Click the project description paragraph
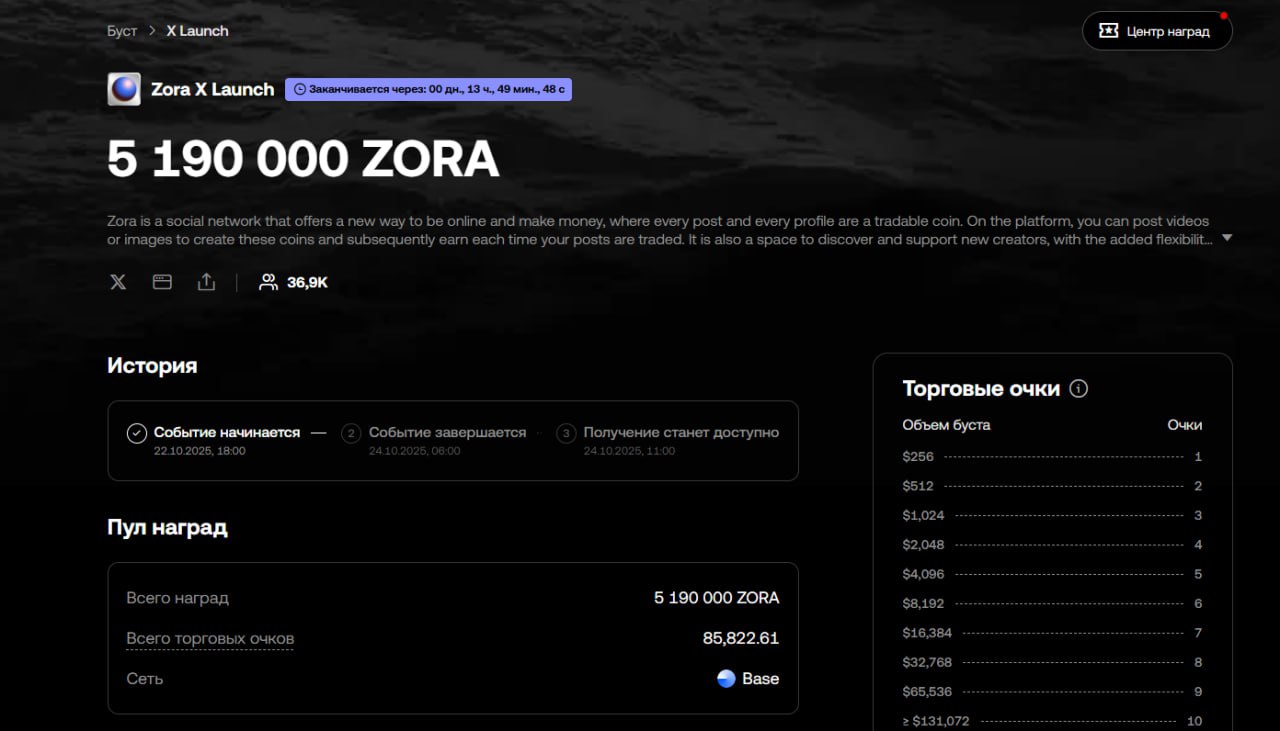 [x=660, y=230]
